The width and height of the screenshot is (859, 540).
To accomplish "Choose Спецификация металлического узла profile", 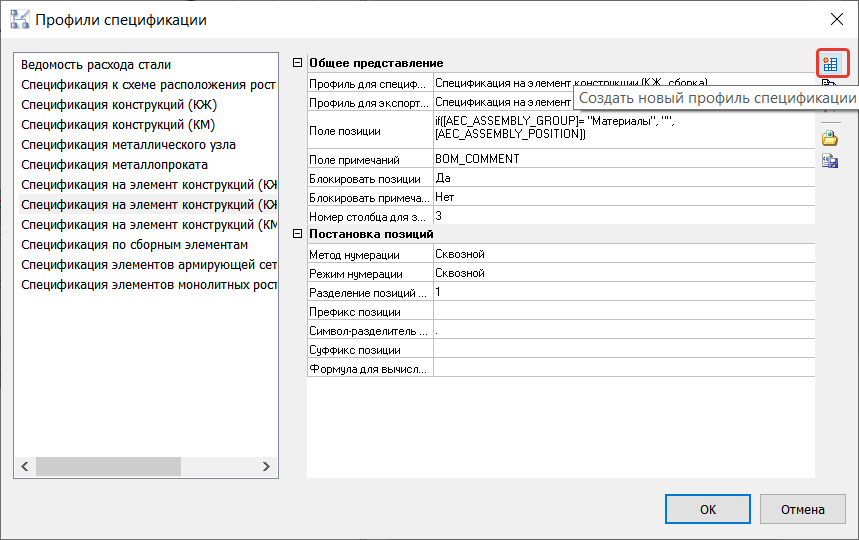I will click(128, 145).
